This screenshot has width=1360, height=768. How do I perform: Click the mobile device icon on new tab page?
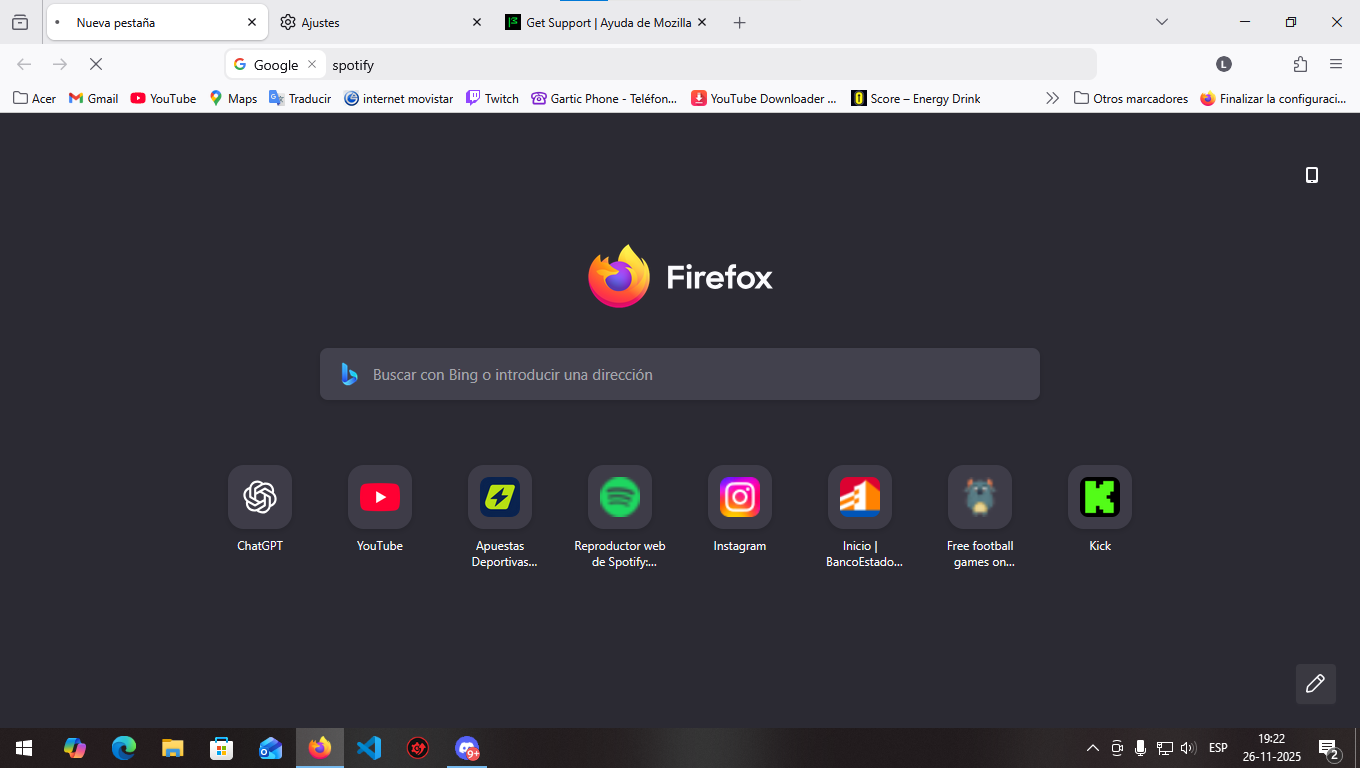tap(1312, 175)
